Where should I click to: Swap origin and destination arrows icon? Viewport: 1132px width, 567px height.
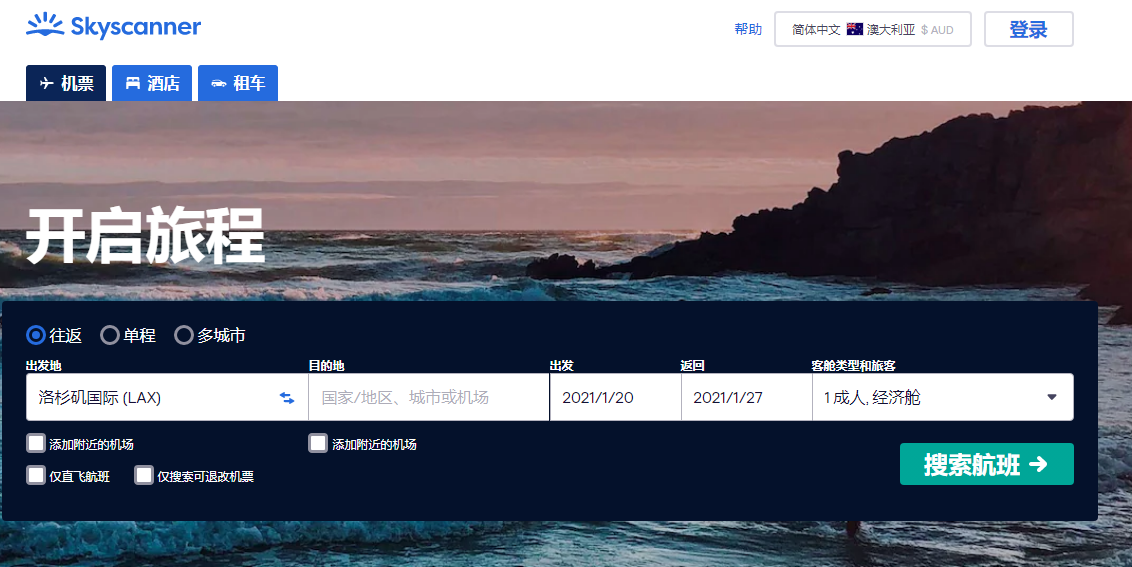click(287, 398)
